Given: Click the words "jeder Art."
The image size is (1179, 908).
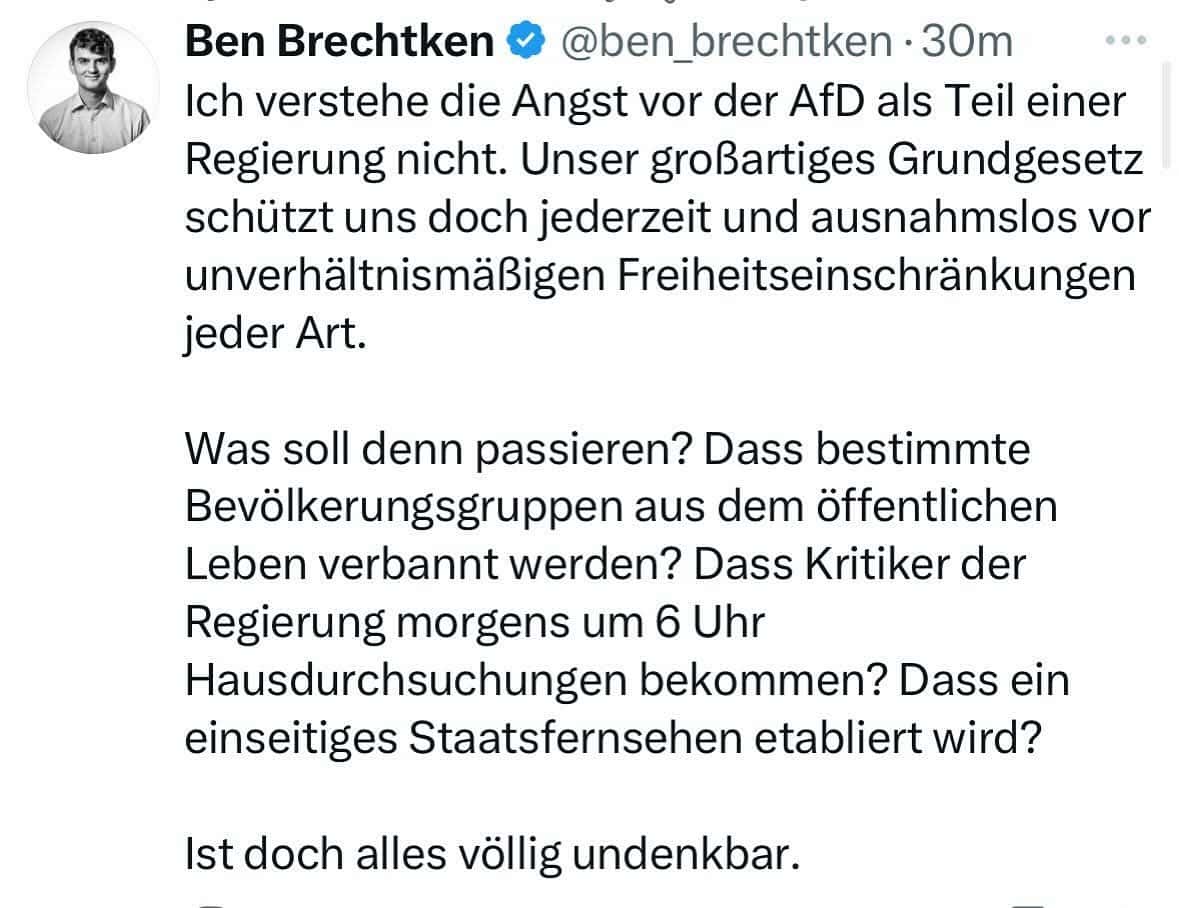Looking at the screenshot, I should (x=271, y=334).
